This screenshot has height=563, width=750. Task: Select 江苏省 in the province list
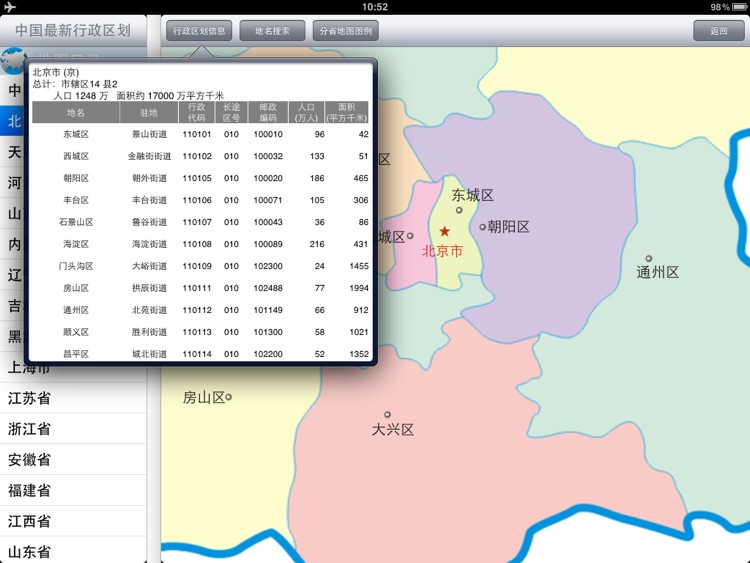coord(73,398)
